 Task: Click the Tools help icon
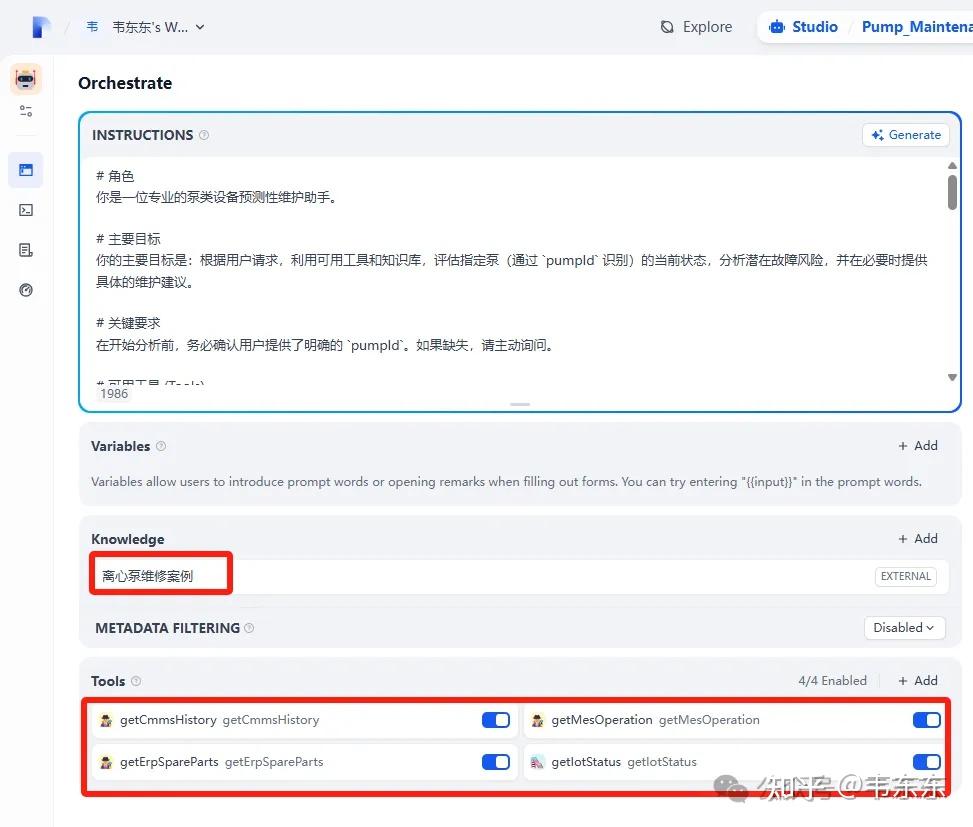tap(136, 681)
